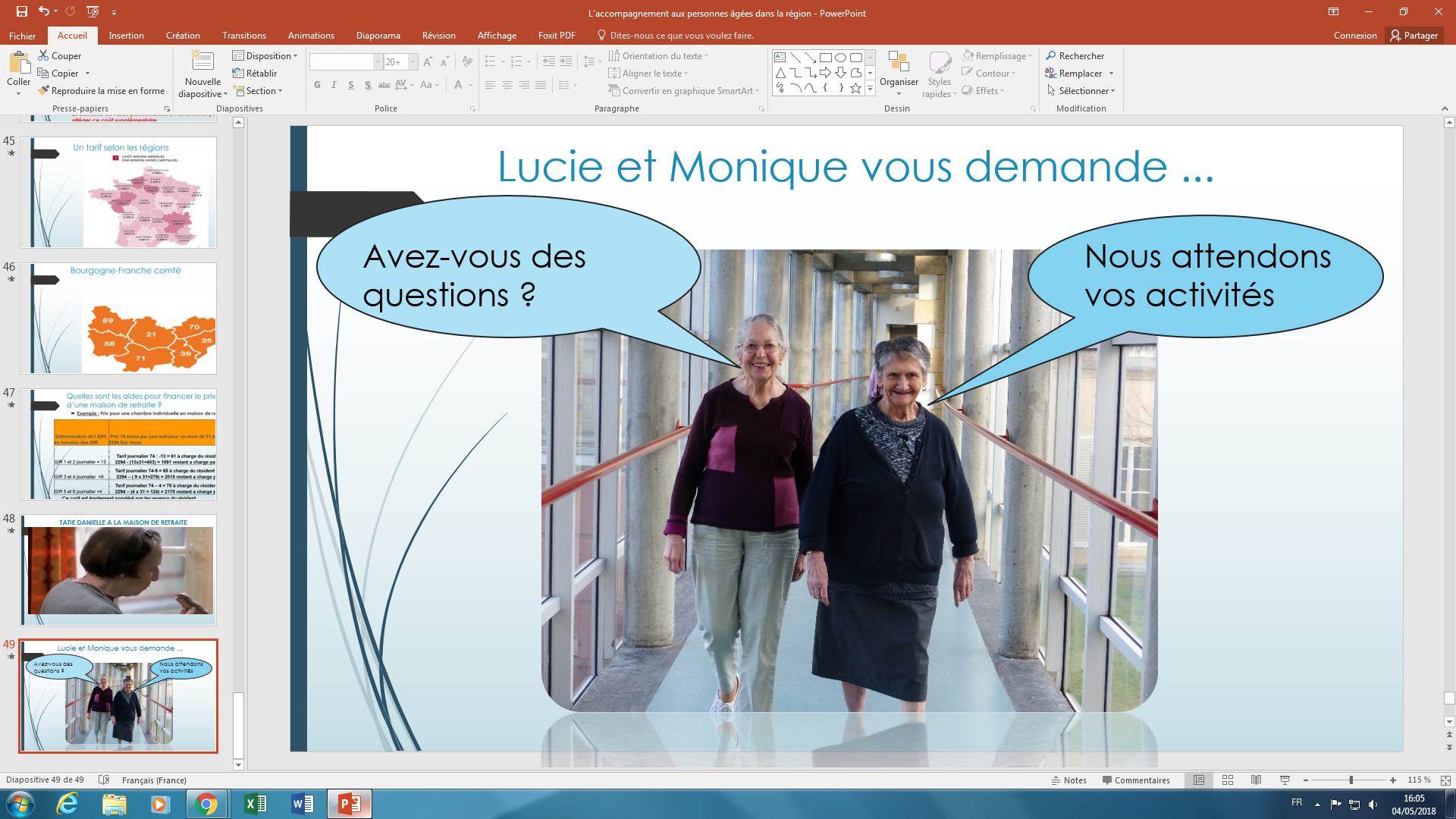Add a Nouvelle diapositive
1456x819 pixels.
(202, 74)
